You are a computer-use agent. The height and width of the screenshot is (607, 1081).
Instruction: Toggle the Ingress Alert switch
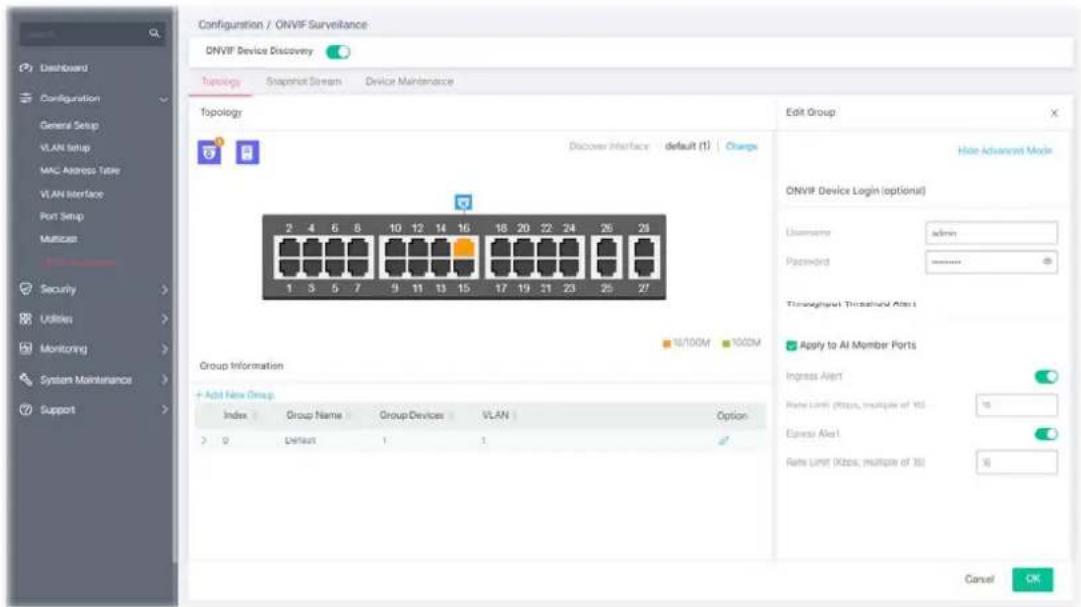coord(1046,377)
